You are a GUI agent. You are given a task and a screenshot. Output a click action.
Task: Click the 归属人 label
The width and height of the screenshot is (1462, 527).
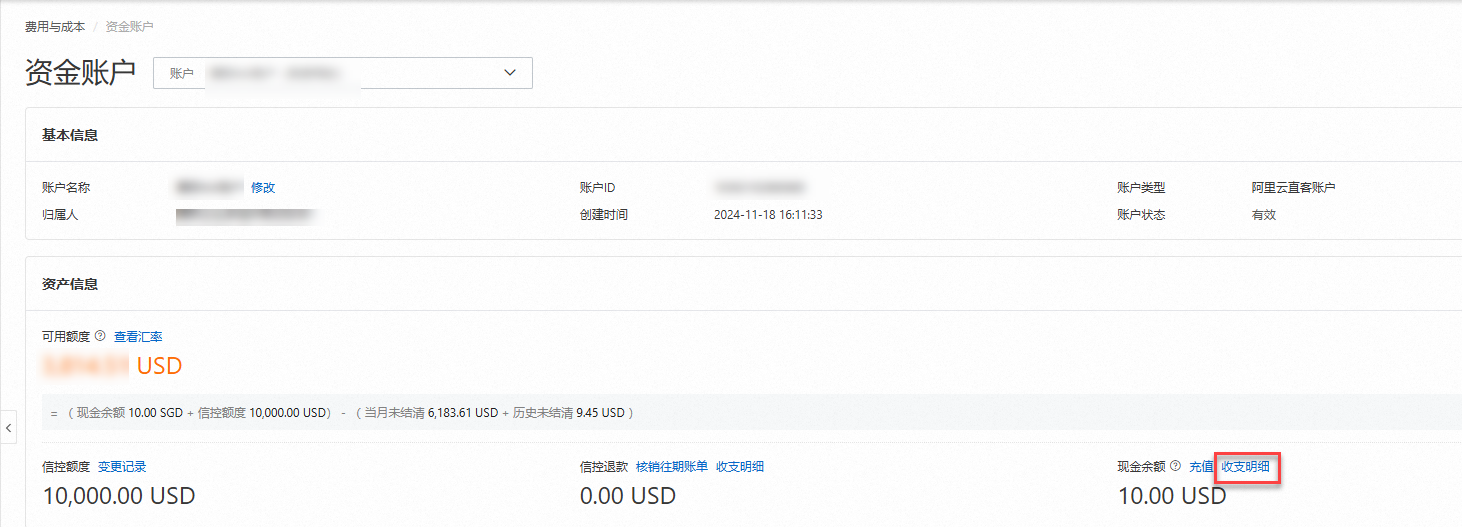coord(60,215)
